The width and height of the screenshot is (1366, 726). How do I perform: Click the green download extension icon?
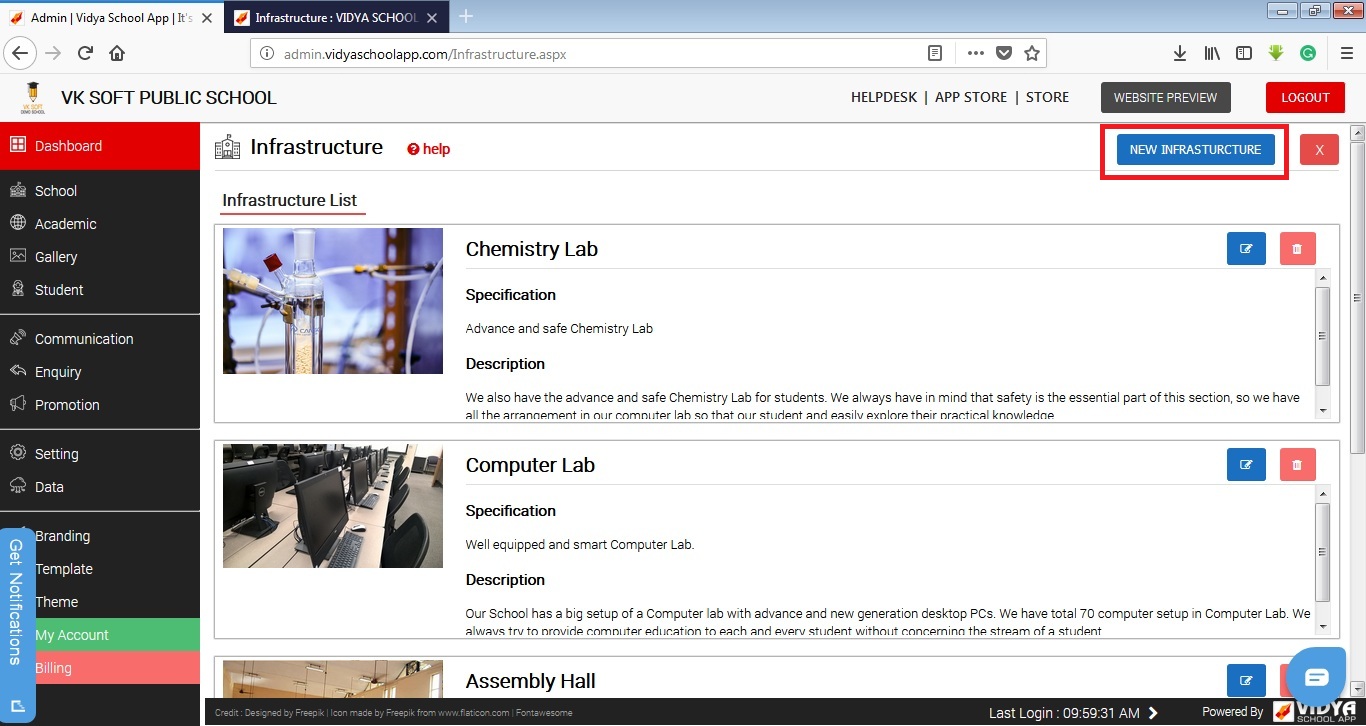1276,53
